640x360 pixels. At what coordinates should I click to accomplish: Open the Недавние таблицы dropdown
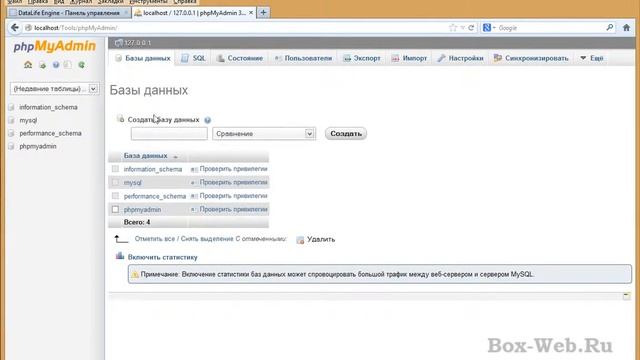54,89
